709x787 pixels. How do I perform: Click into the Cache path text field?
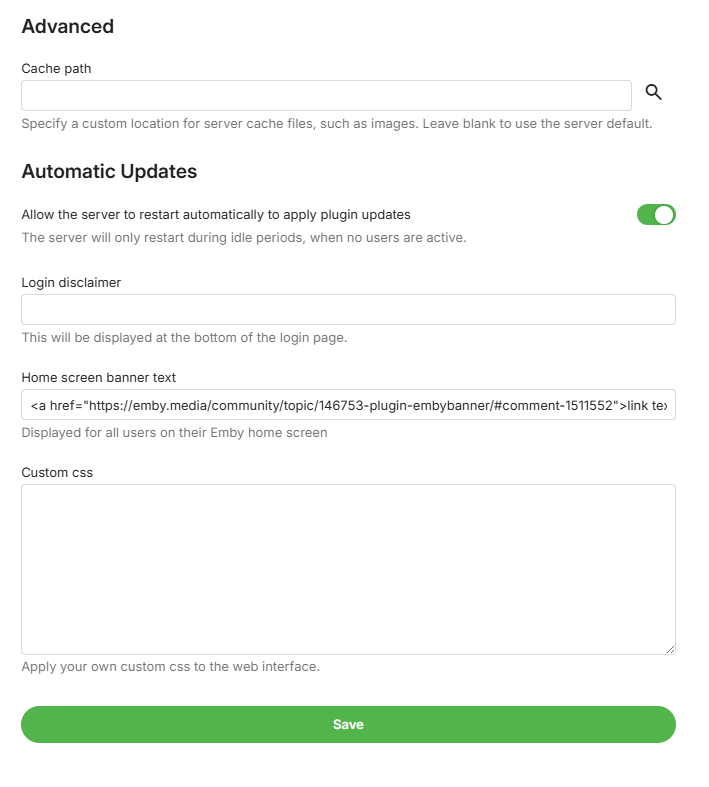click(x=326, y=96)
